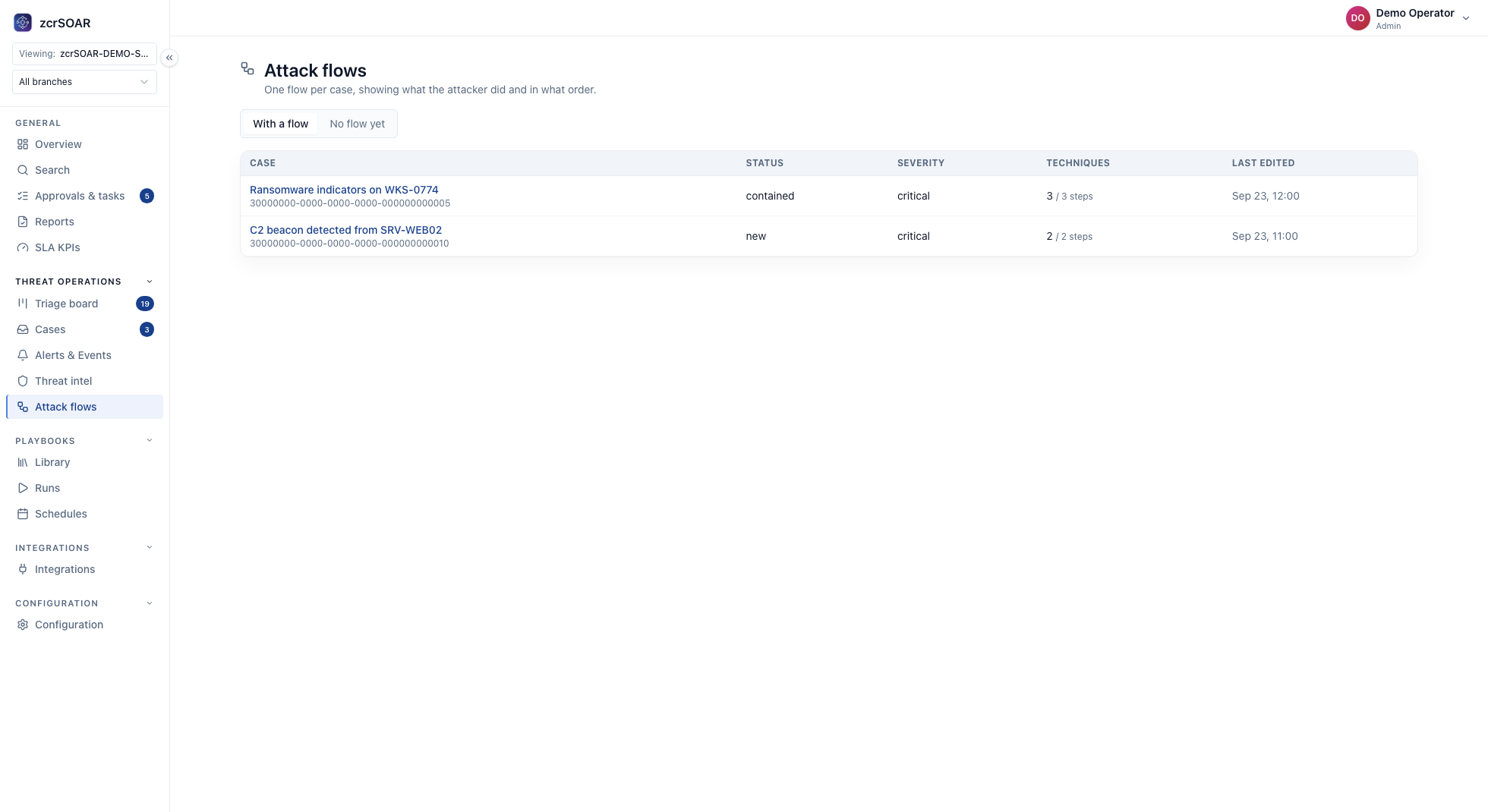The width and height of the screenshot is (1488, 812).
Task: Click Attack flows sidebar icon
Action: [23, 407]
